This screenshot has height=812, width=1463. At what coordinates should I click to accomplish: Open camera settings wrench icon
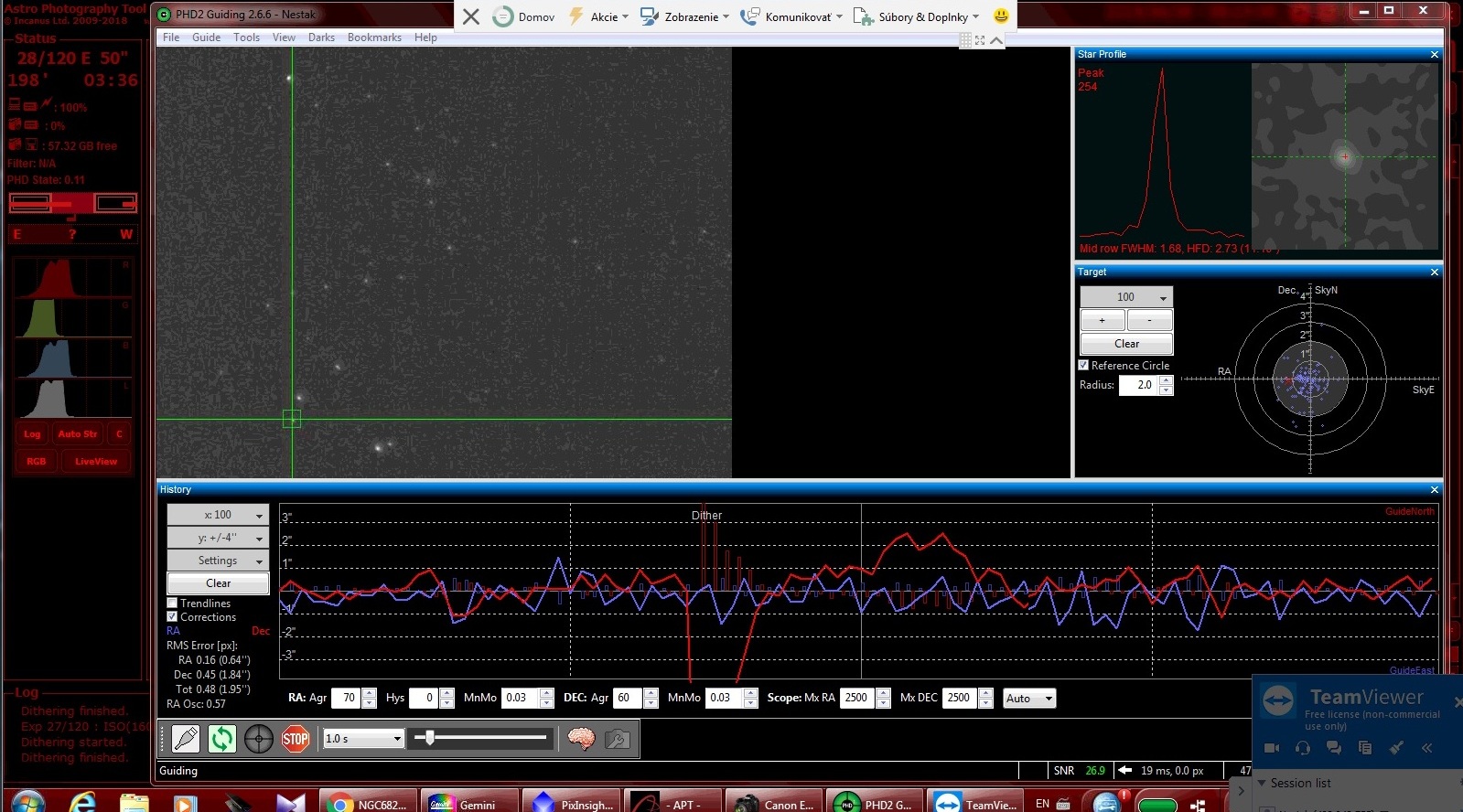coord(618,739)
